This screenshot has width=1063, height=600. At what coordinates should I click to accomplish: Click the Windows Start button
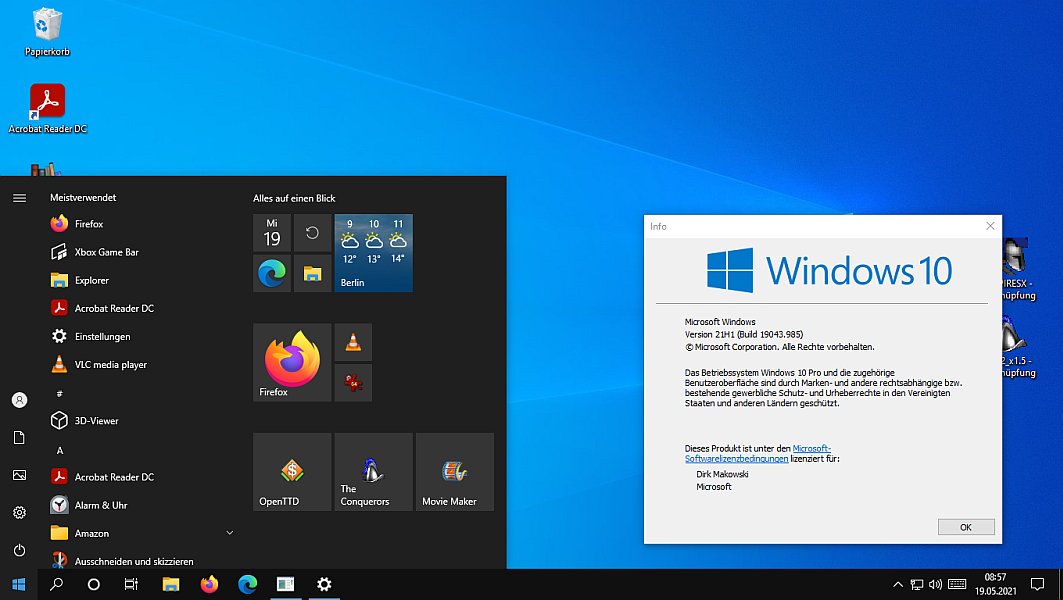(x=19, y=584)
